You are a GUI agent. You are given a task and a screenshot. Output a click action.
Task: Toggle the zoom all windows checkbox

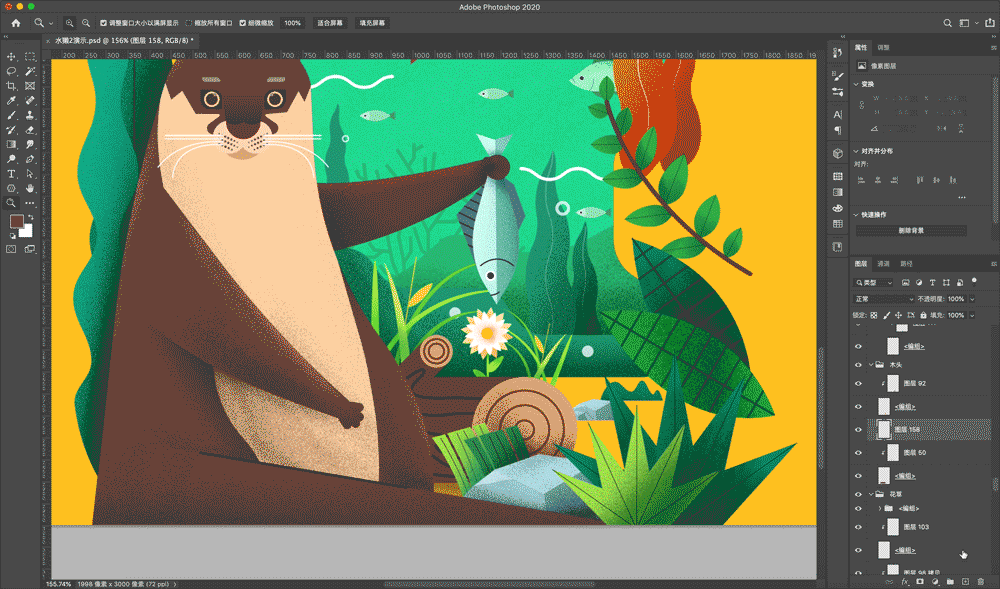[x=189, y=23]
